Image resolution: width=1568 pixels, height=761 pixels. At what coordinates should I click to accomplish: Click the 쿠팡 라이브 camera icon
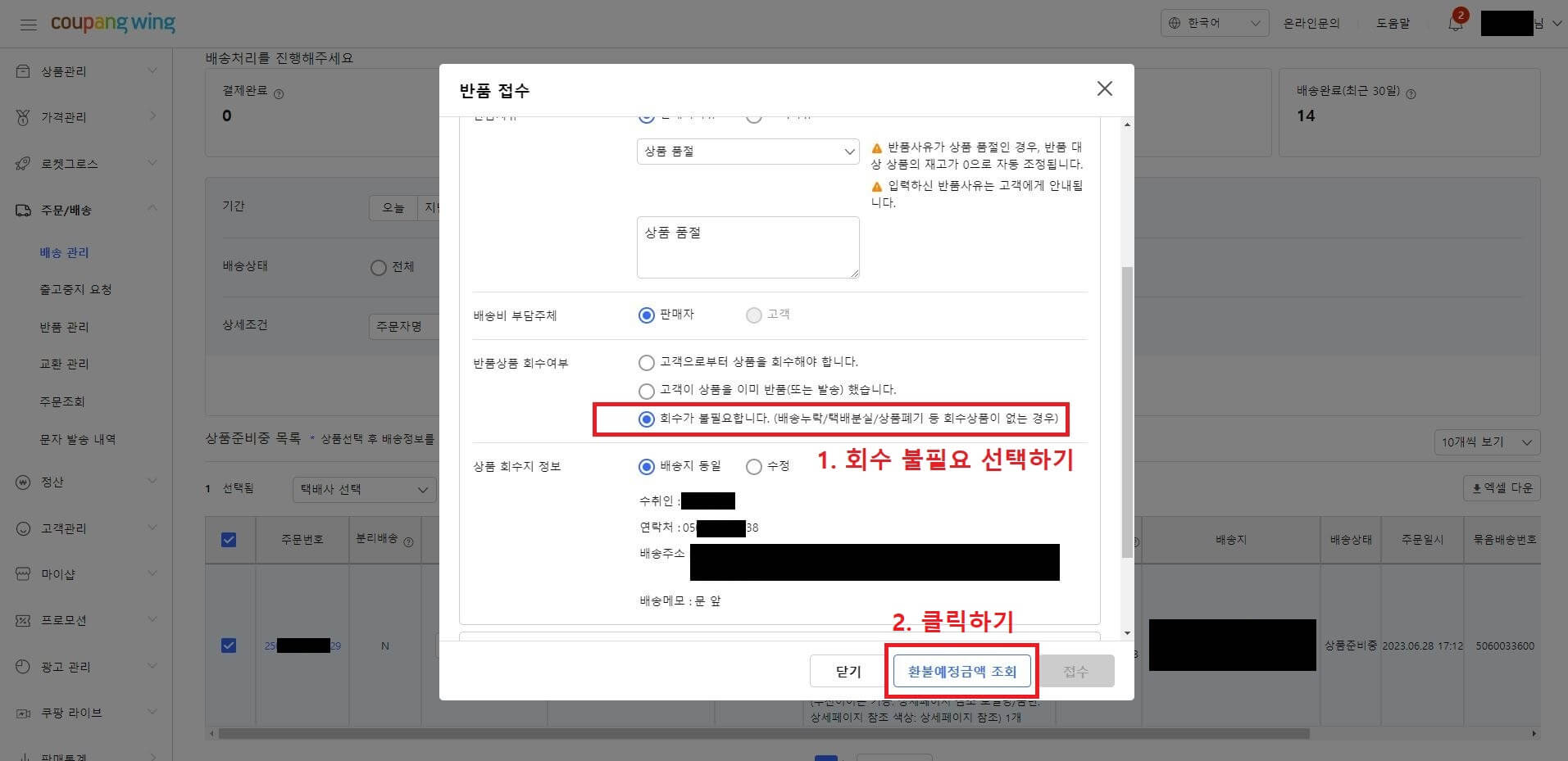(24, 713)
